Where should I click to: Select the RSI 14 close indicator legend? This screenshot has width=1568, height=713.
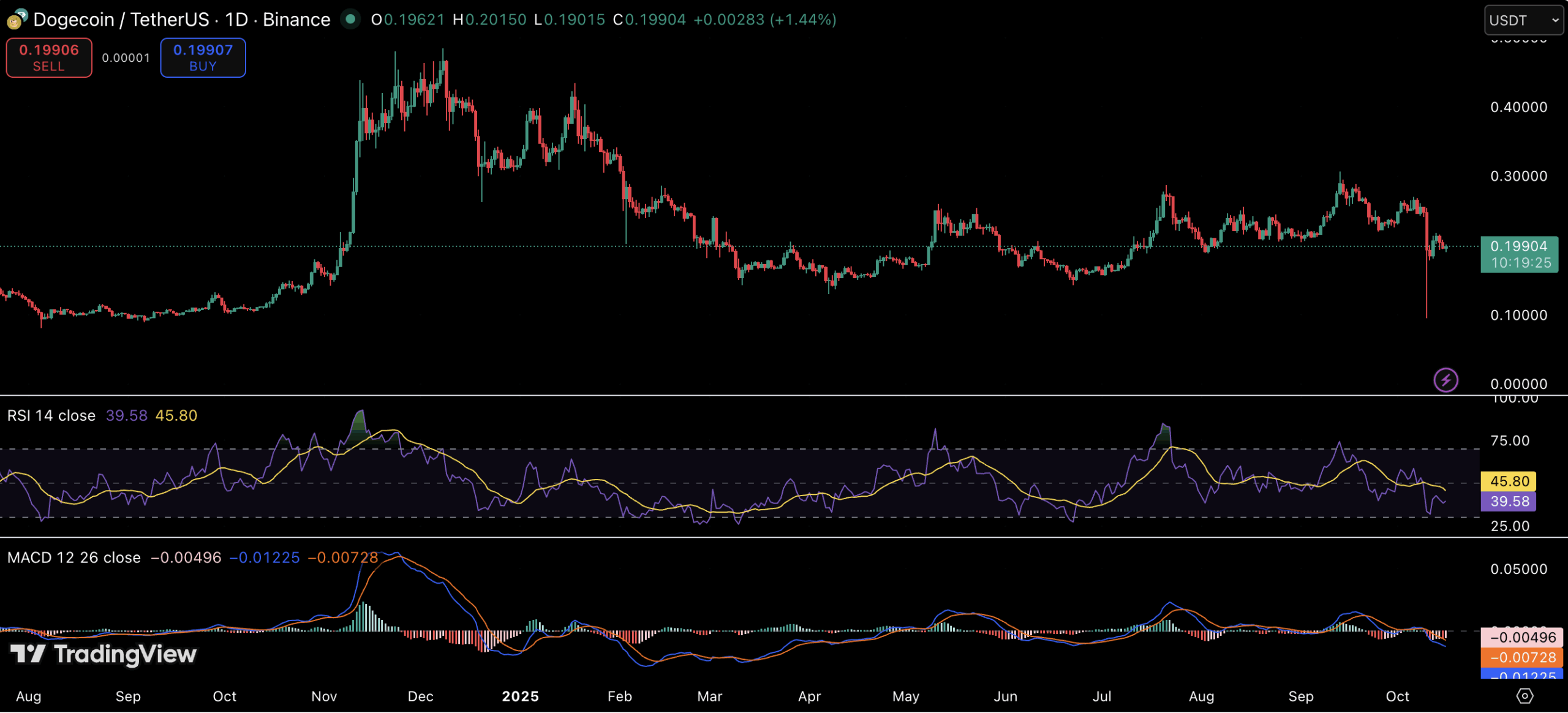tap(51, 415)
